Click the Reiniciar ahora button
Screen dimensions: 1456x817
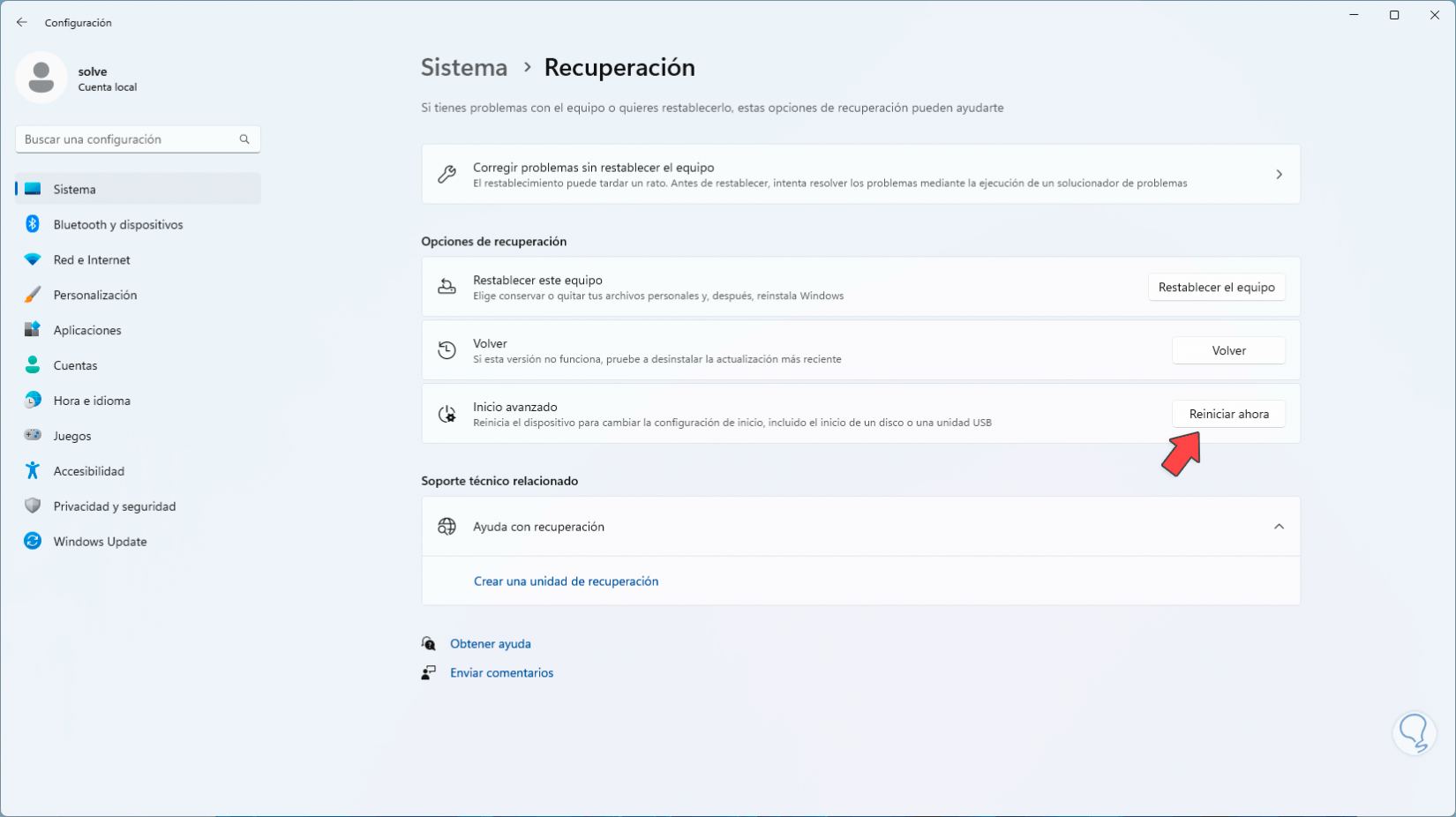tap(1228, 415)
